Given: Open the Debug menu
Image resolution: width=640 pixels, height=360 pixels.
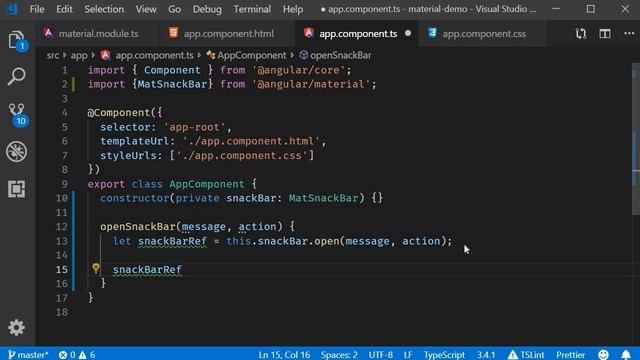Looking at the screenshot, I should pyautogui.click(x=207, y=9).
